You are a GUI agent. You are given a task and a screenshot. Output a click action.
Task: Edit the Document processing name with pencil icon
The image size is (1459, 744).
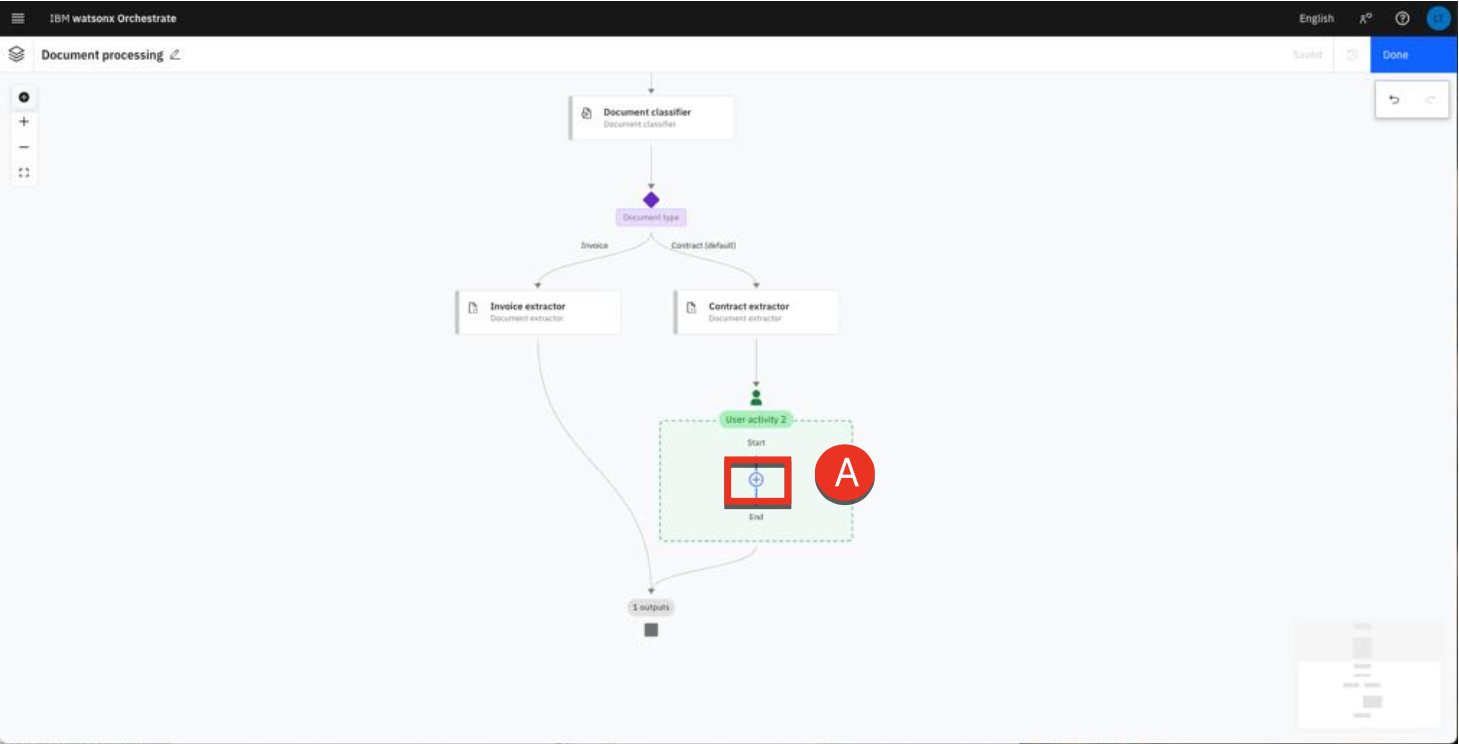point(175,55)
